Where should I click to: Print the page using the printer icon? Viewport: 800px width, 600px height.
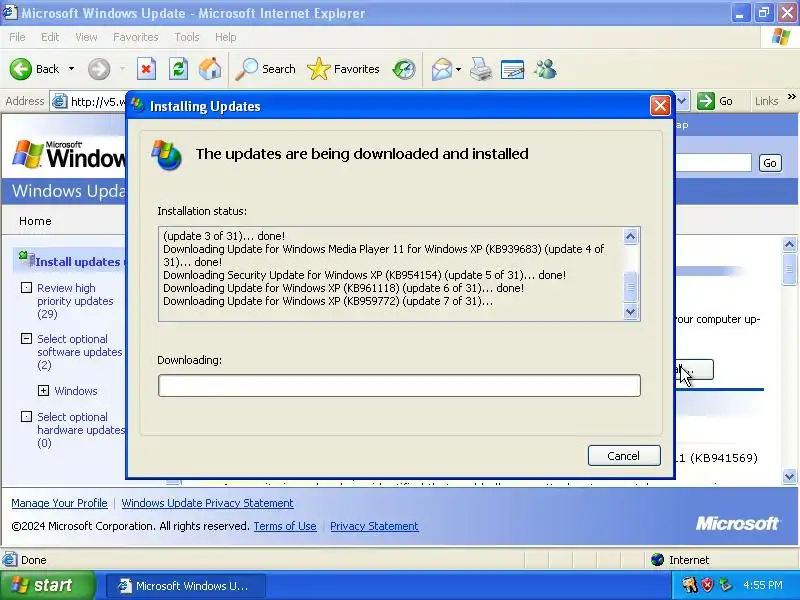(481, 69)
